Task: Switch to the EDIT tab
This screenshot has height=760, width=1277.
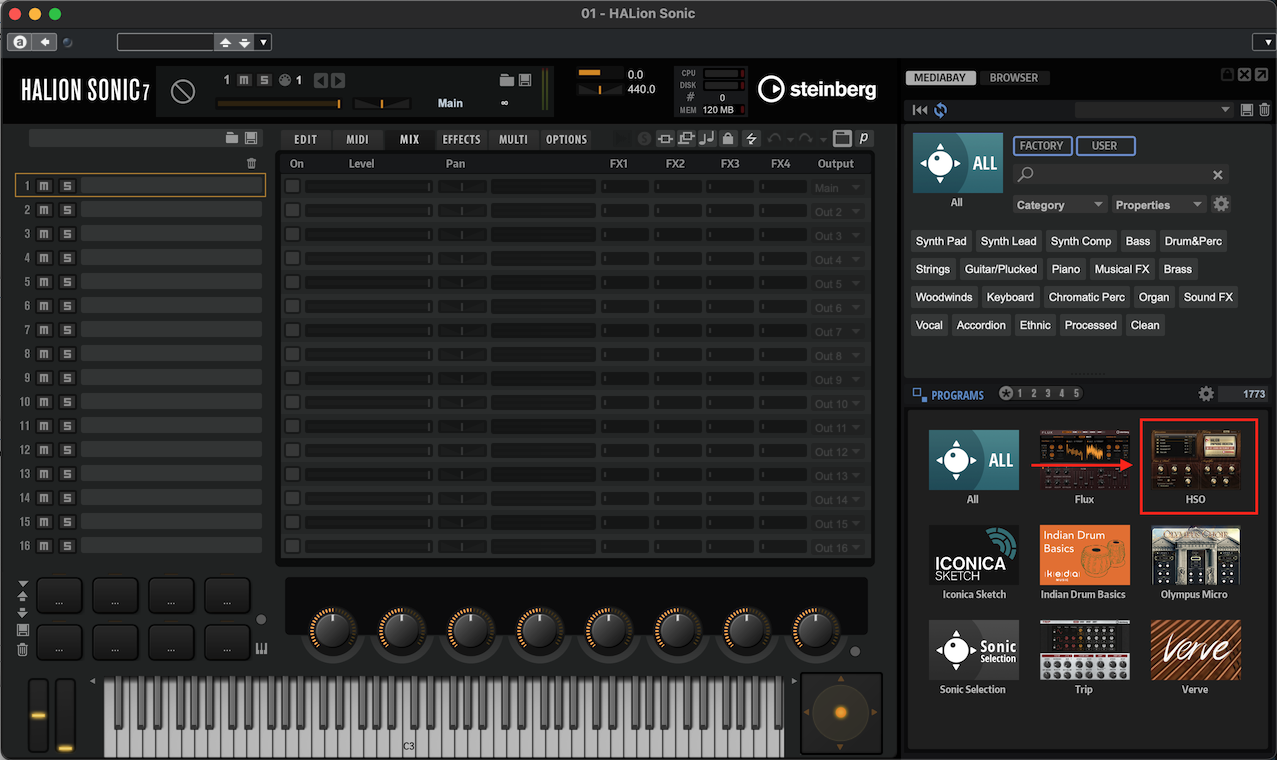Action: point(305,139)
